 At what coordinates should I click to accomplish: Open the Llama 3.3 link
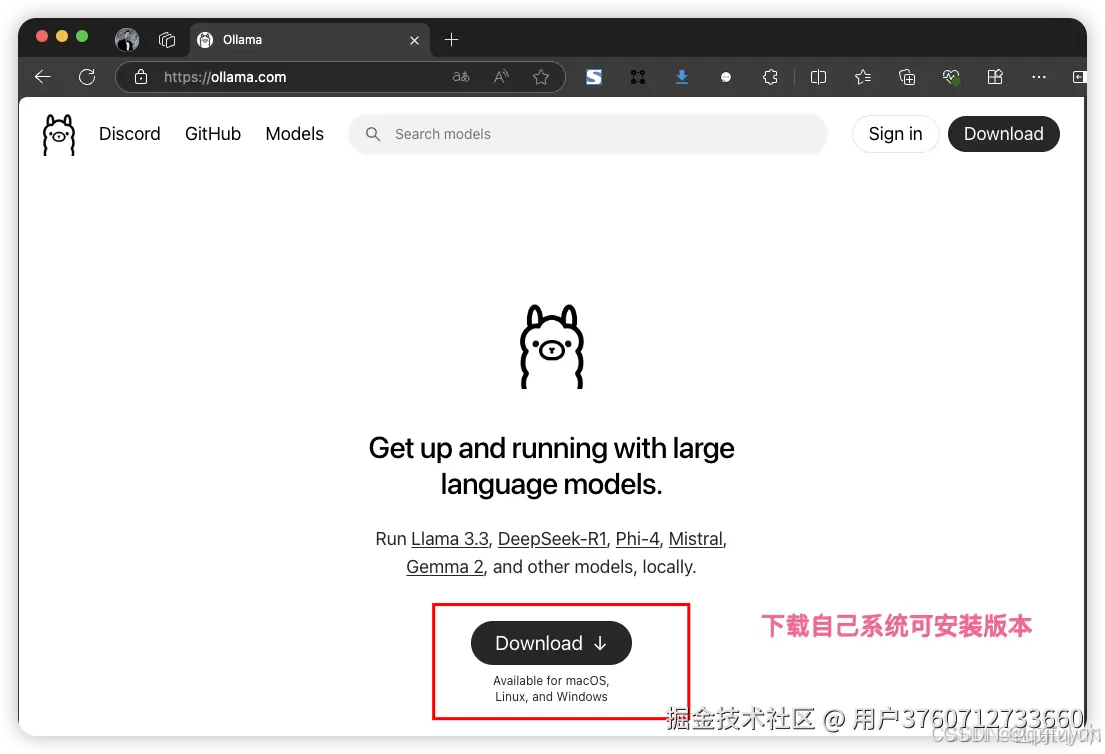click(450, 539)
